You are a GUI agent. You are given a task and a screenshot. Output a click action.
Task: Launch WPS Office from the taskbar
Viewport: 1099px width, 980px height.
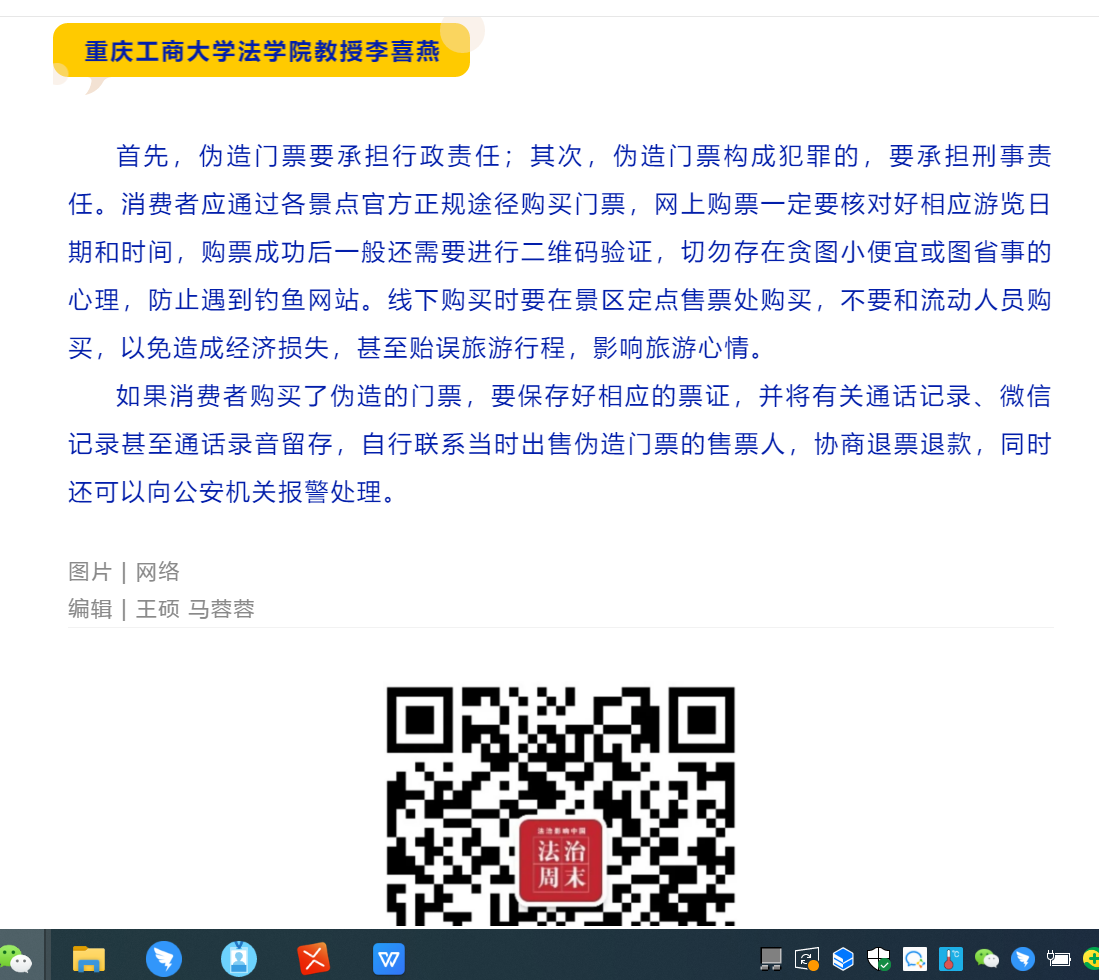click(389, 960)
